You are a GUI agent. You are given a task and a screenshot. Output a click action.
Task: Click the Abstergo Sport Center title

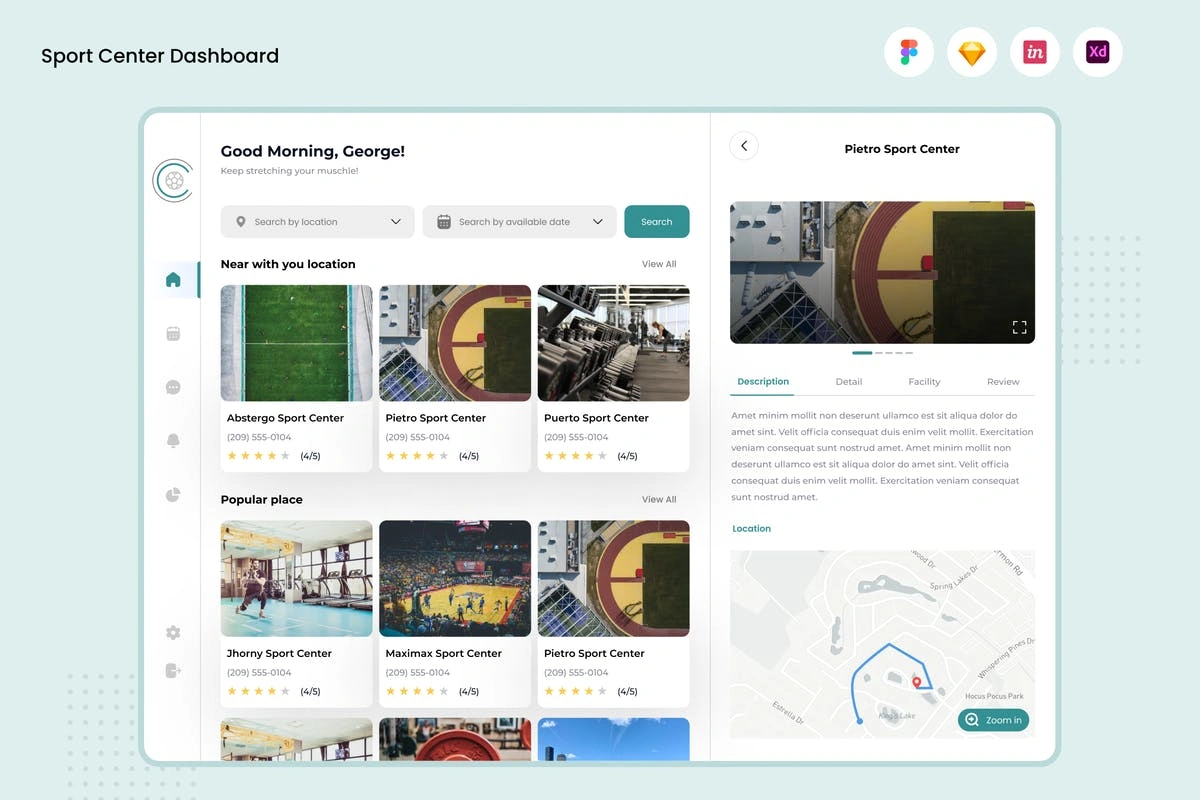(285, 418)
